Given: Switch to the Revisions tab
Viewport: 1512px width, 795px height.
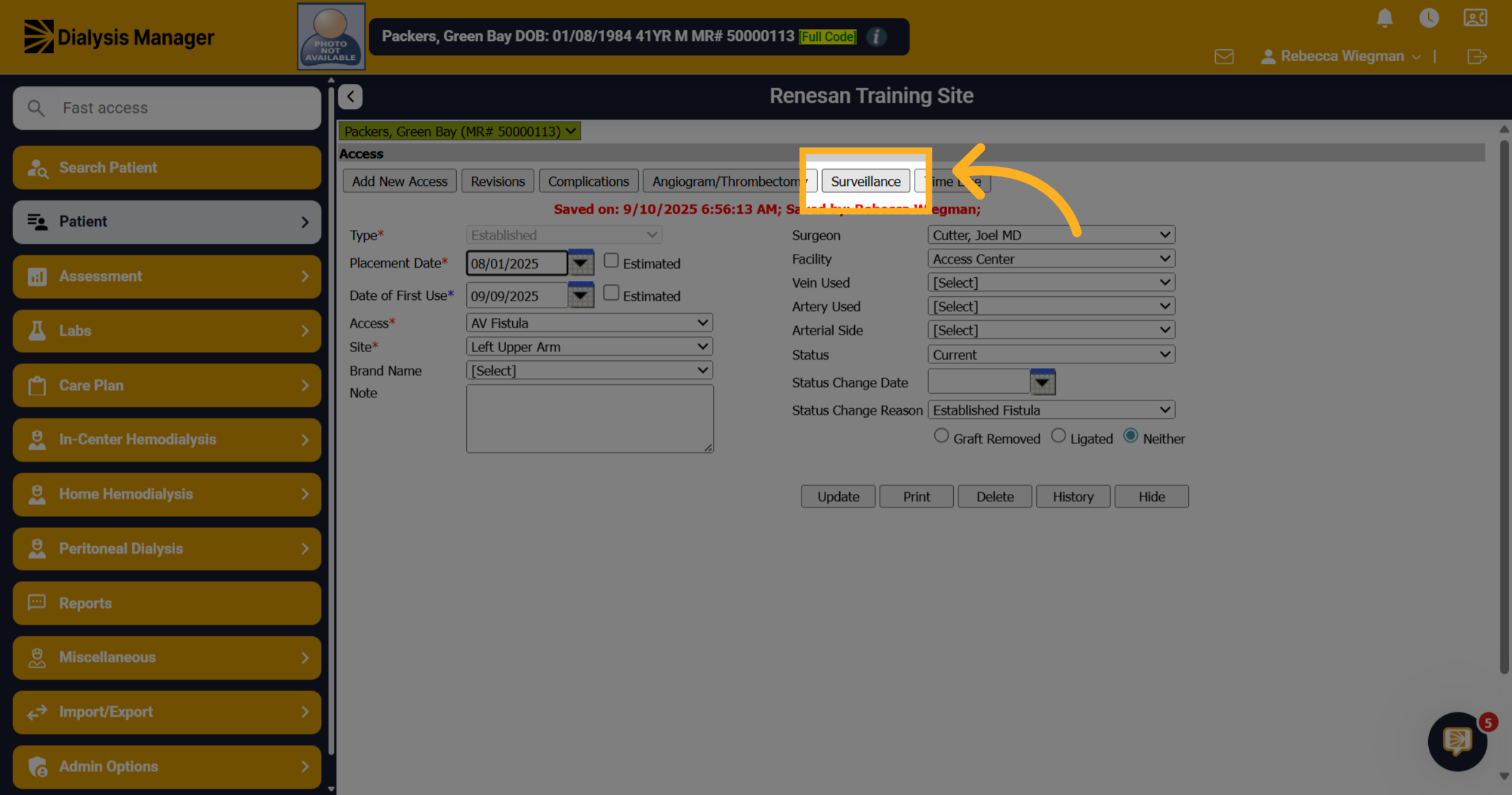Looking at the screenshot, I should coord(498,181).
